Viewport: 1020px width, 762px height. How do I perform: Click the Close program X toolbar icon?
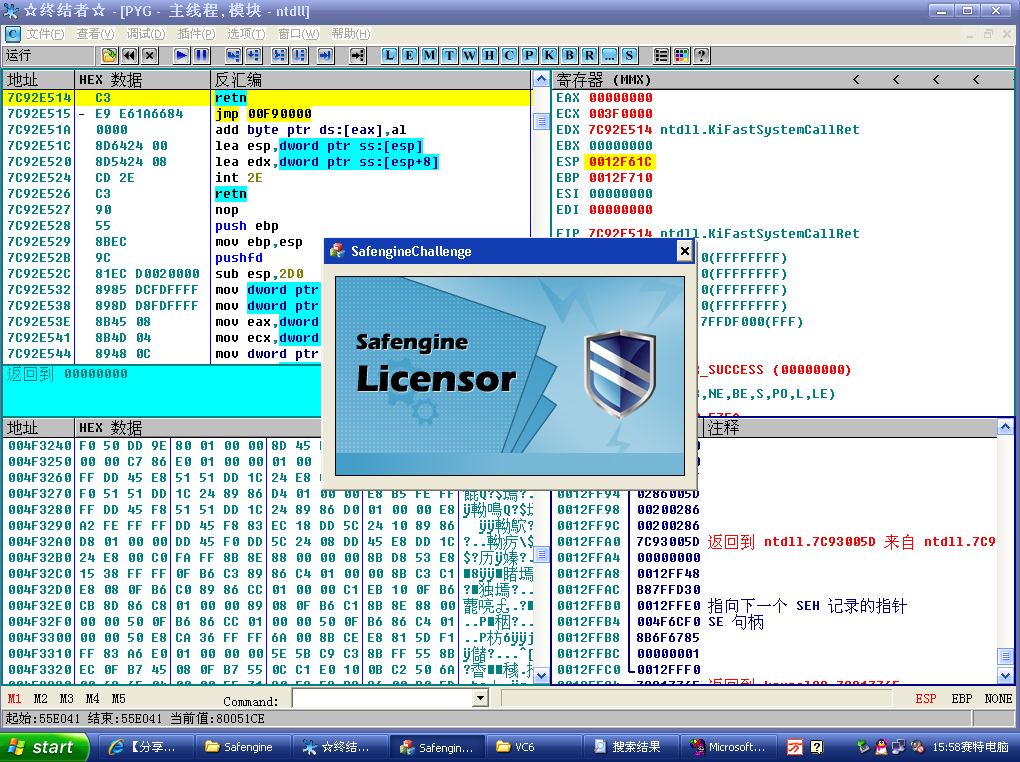coord(150,55)
